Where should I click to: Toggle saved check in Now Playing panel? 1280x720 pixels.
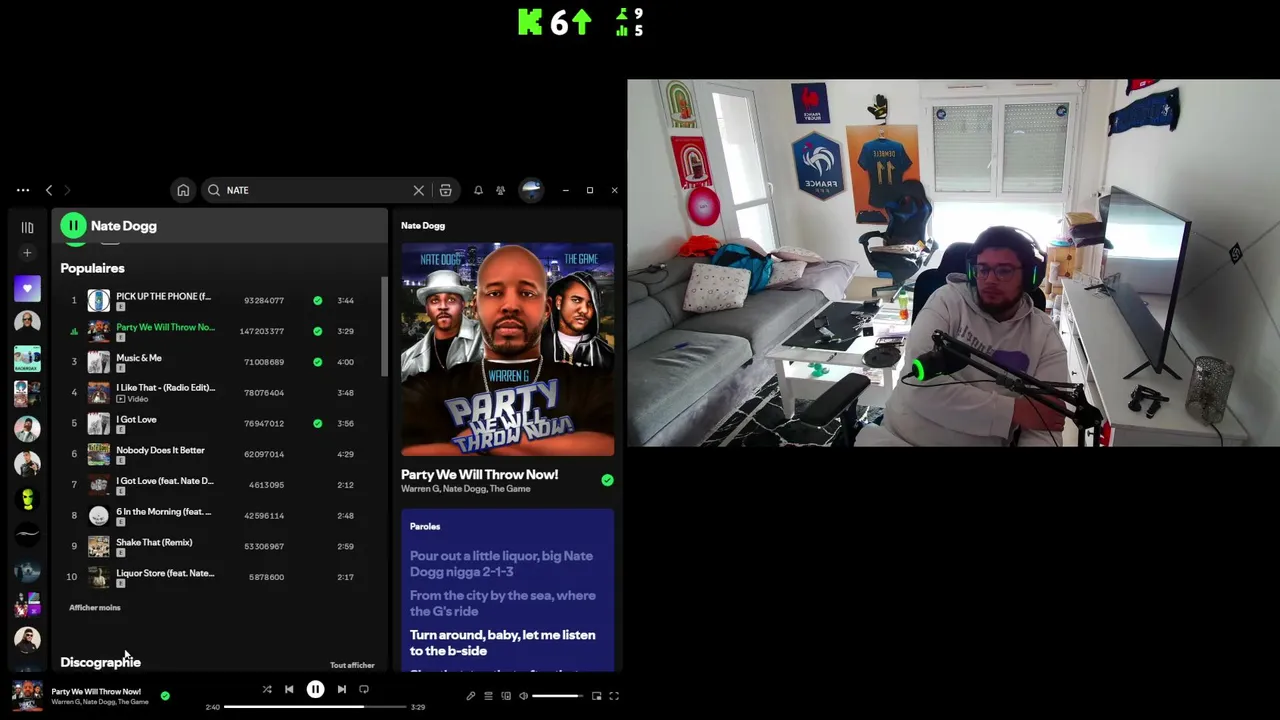click(x=607, y=480)
